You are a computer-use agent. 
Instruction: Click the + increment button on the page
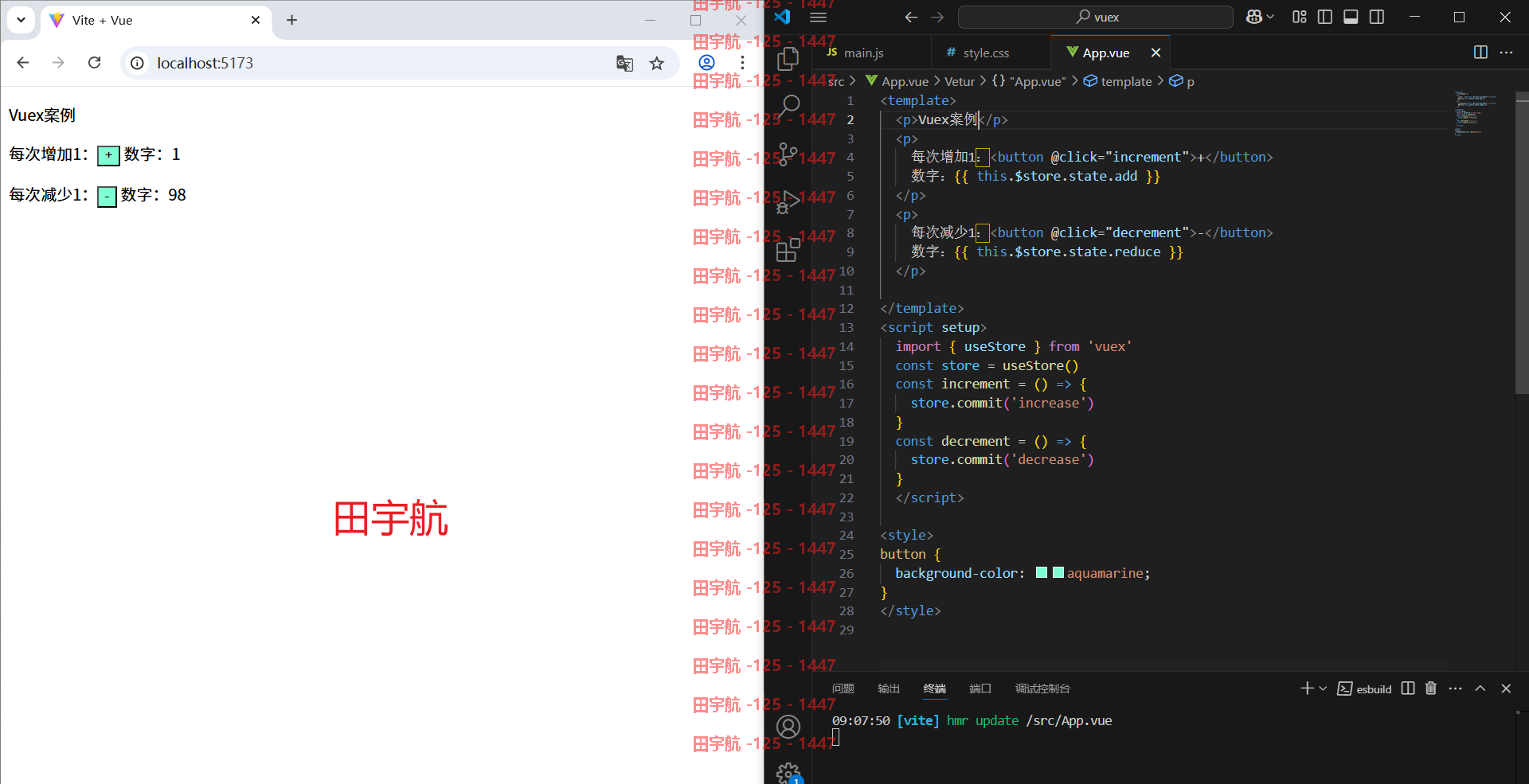pyautogui.click(x=108, y=155)
